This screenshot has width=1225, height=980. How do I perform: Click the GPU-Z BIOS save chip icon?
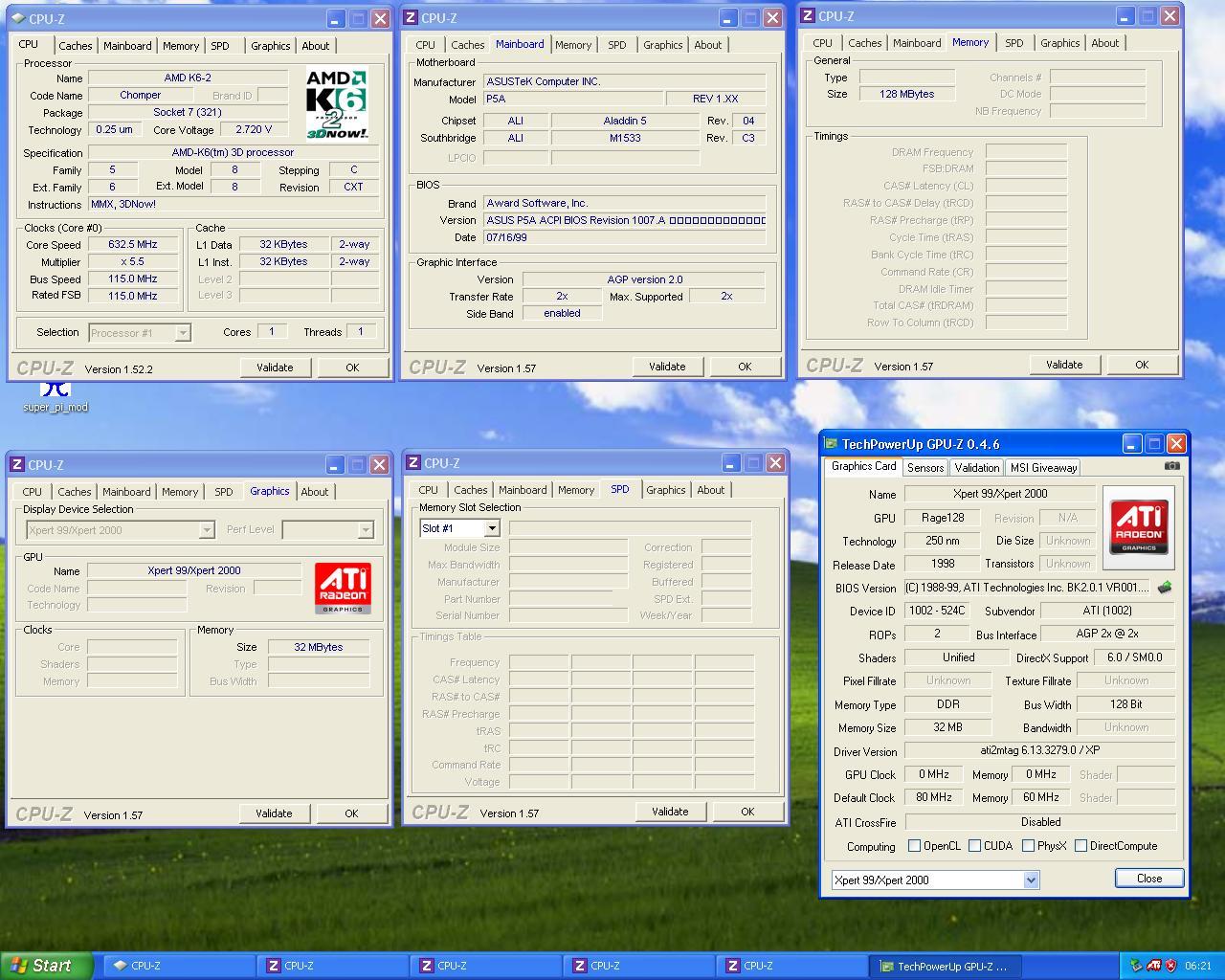[x=1165, y=588]
